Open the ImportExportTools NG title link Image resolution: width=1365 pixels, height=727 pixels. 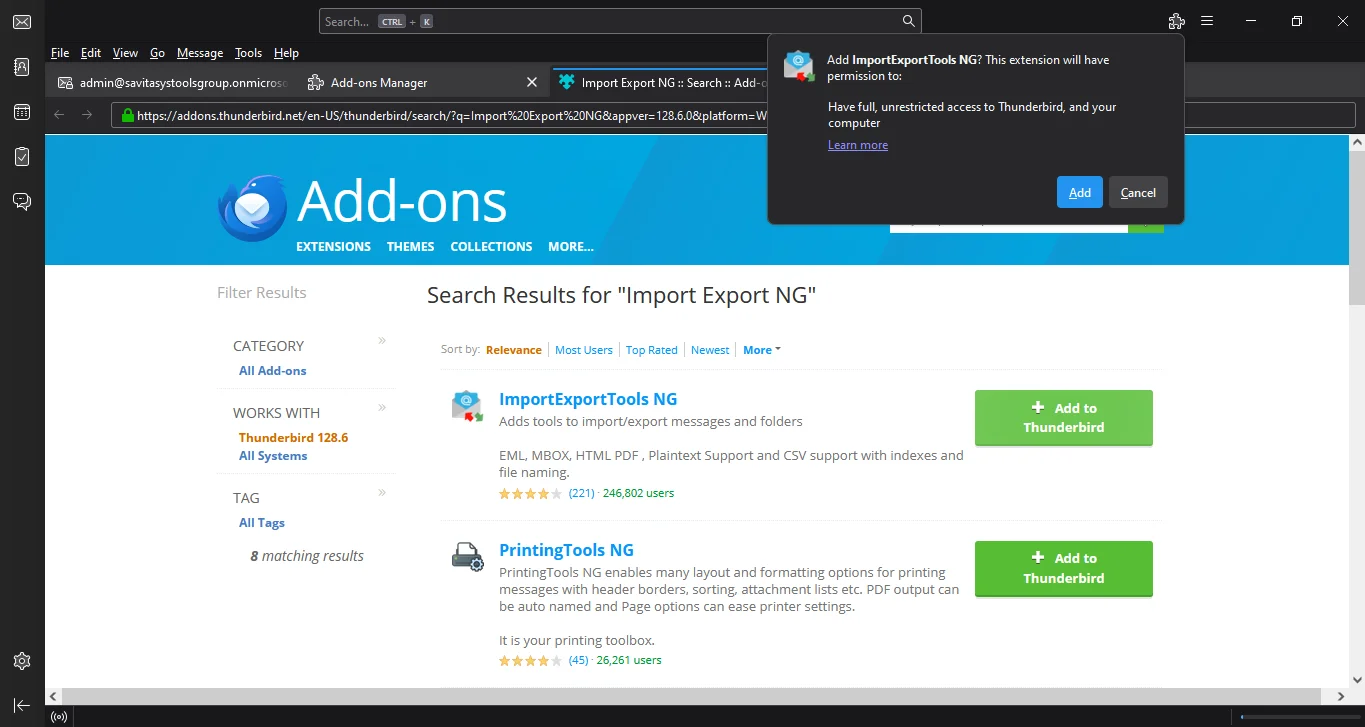588,399
